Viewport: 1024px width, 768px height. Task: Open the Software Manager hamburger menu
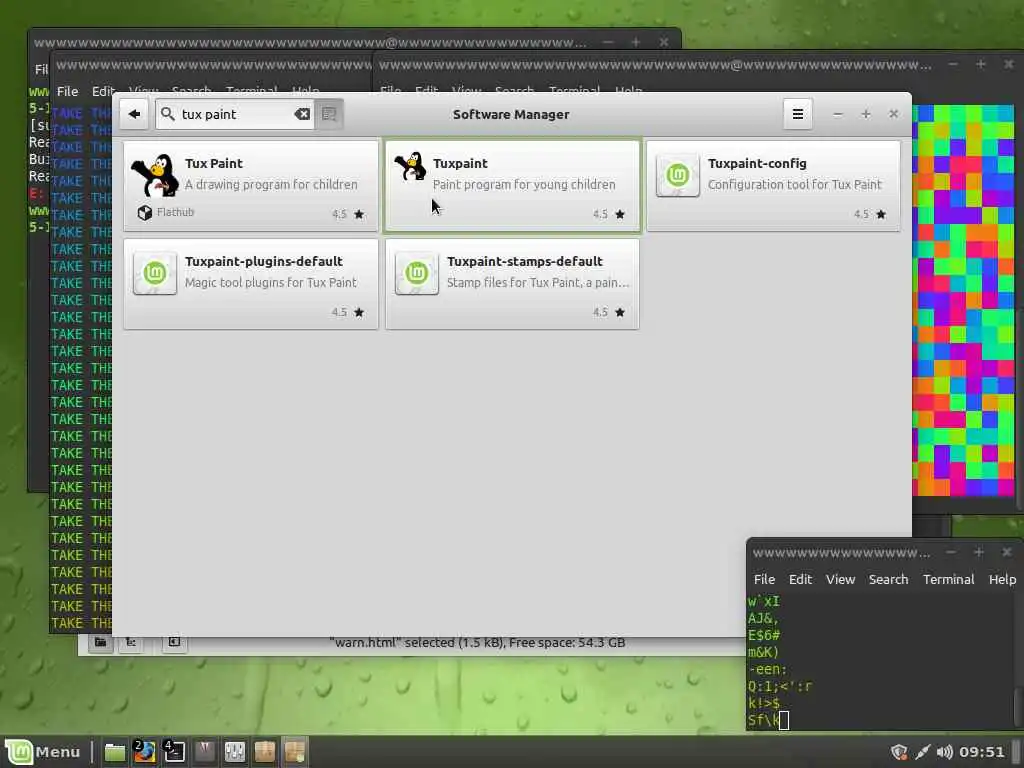(x=797, y=114)
